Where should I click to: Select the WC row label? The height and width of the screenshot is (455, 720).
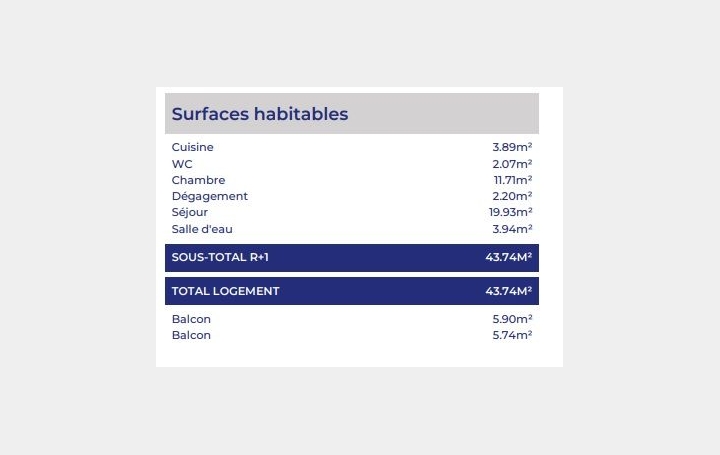(x=182, y=164)
